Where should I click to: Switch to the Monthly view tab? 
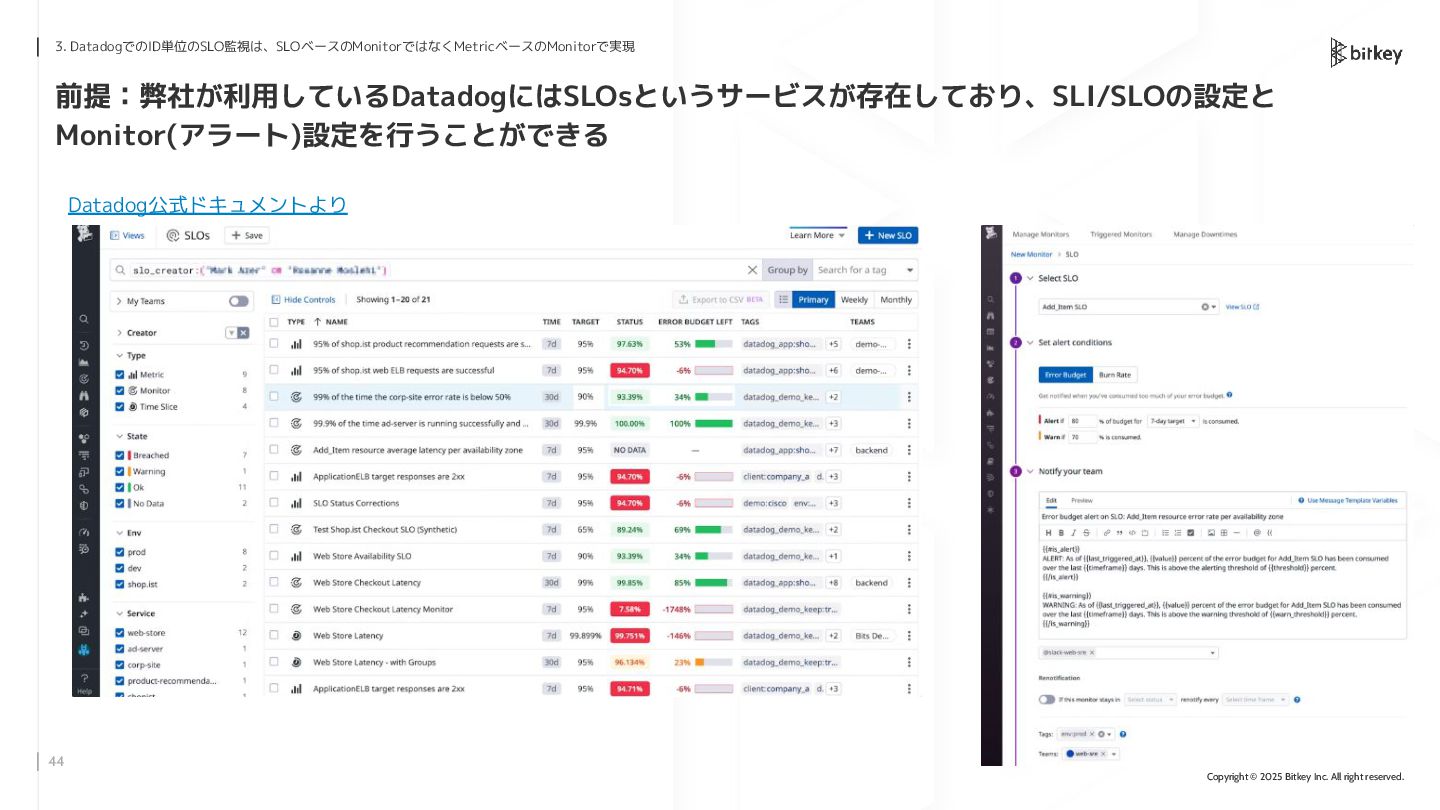(x=896, y=300)
